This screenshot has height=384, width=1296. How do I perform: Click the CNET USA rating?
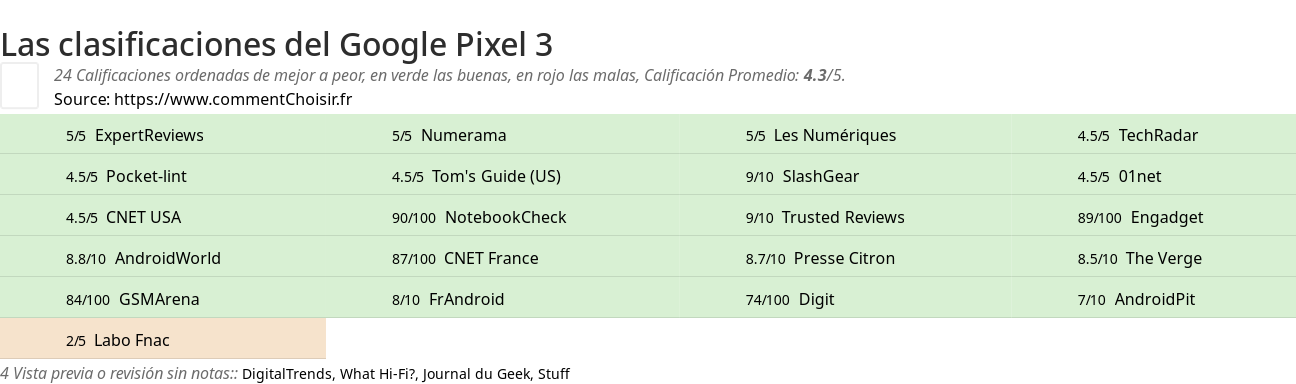click(163, 217)
